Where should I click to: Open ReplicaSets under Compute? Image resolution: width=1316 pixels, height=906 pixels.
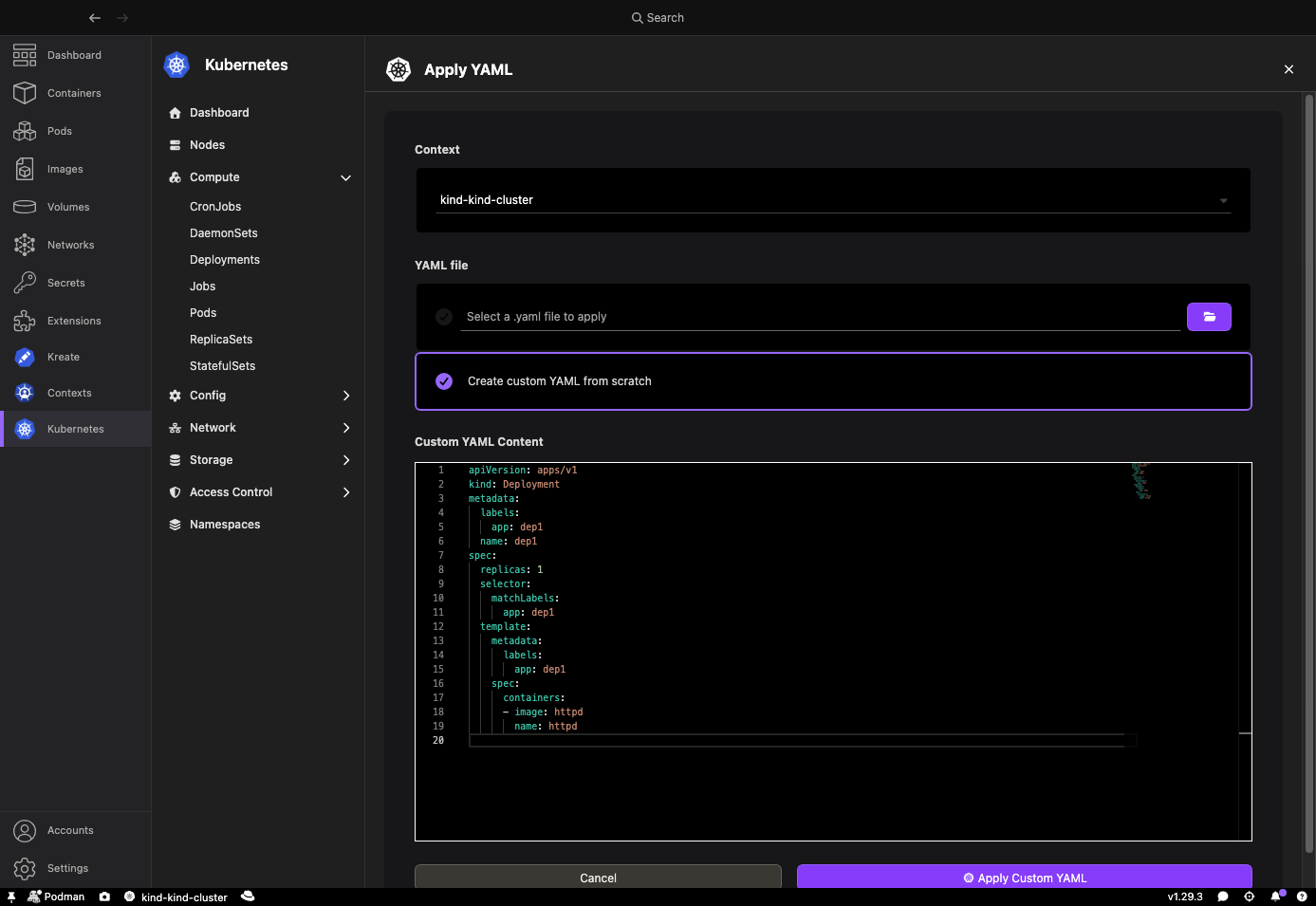[x=221, y=340]
